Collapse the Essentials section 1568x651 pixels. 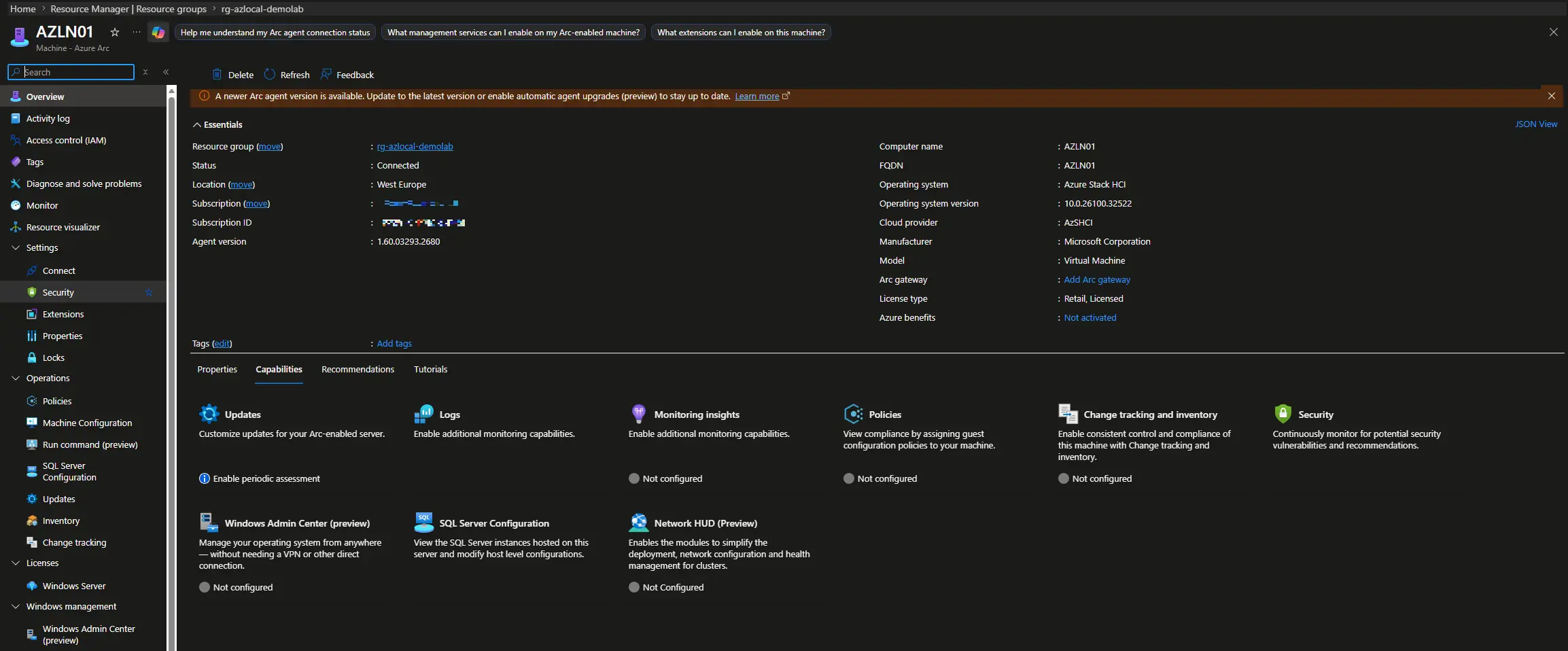coord(197,125)
